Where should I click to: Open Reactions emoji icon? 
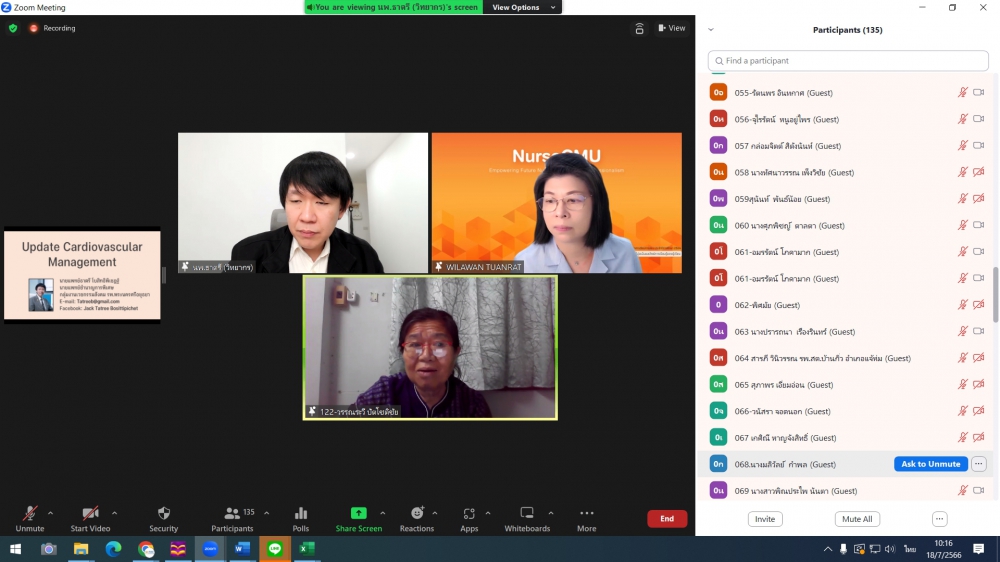click(417, 514)
